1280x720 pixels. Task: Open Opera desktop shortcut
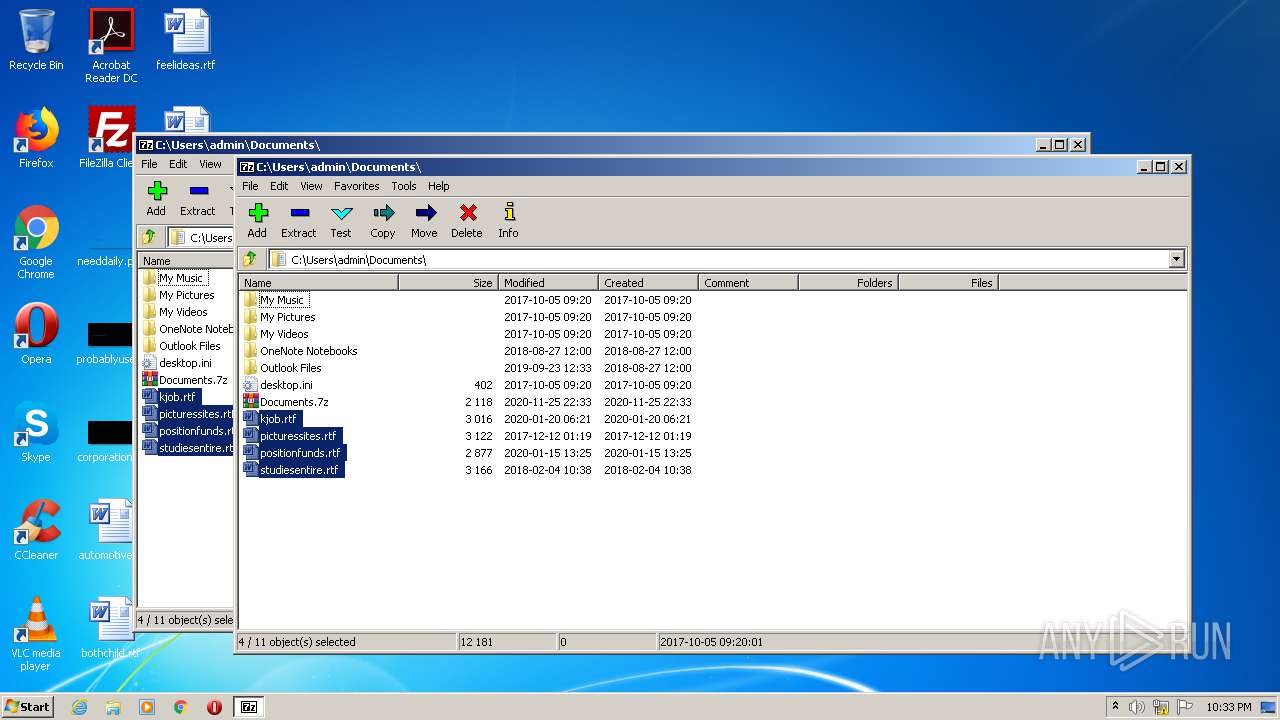(36, 334)
